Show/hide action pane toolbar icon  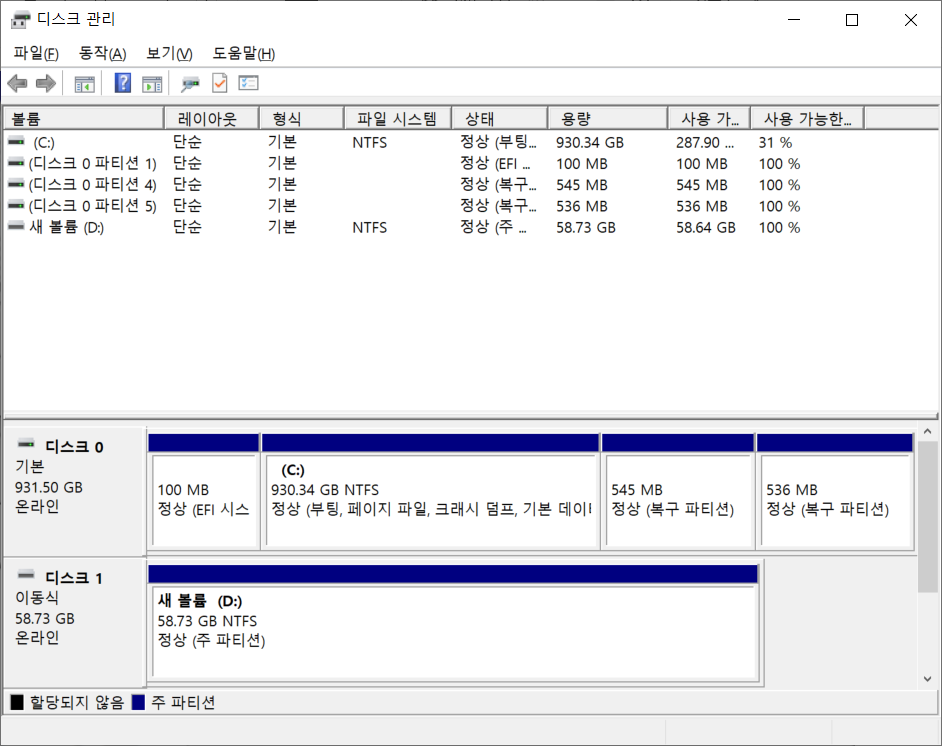point(152,84)
